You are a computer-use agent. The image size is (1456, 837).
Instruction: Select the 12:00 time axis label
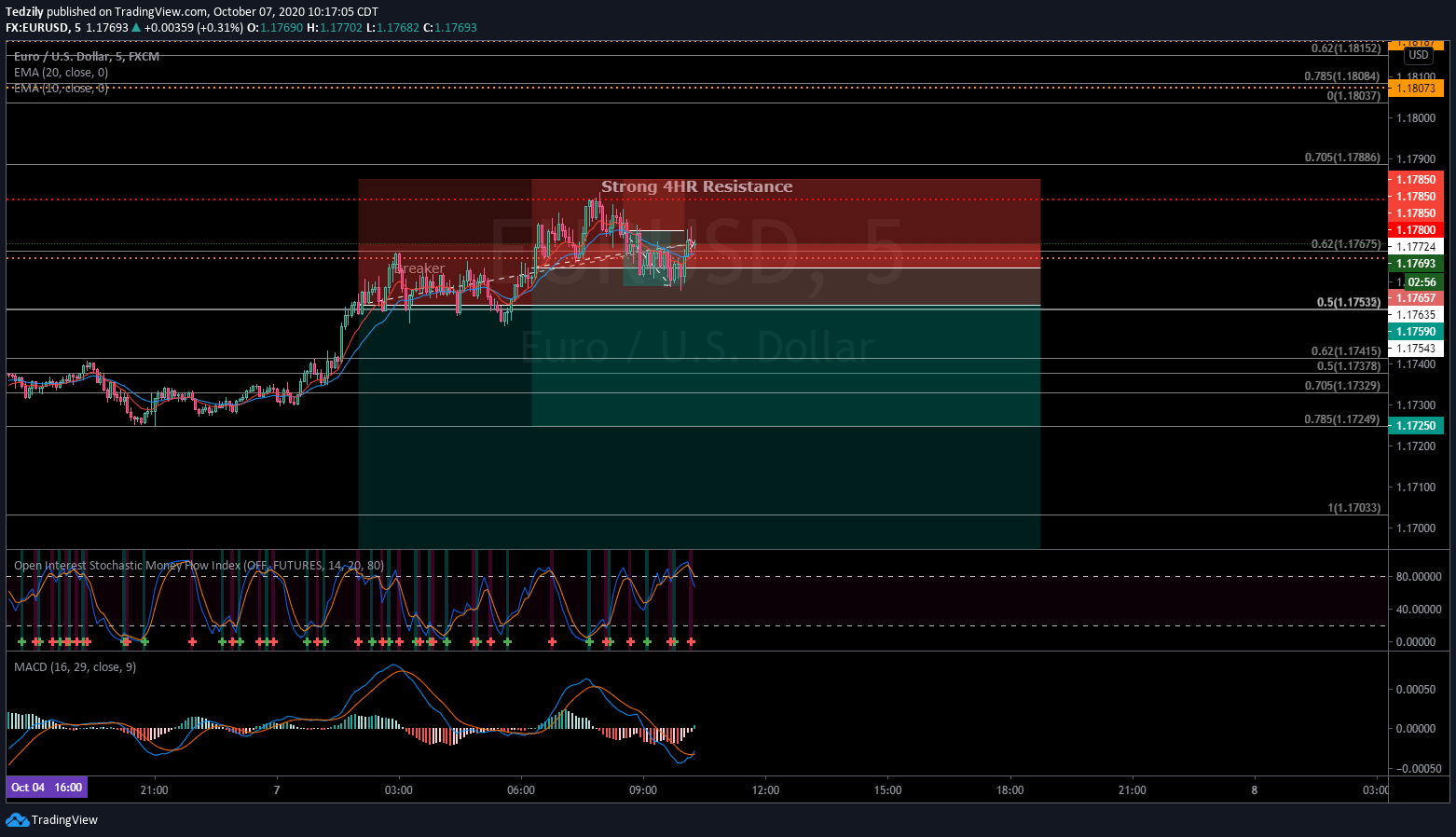(x=765, y=790)
